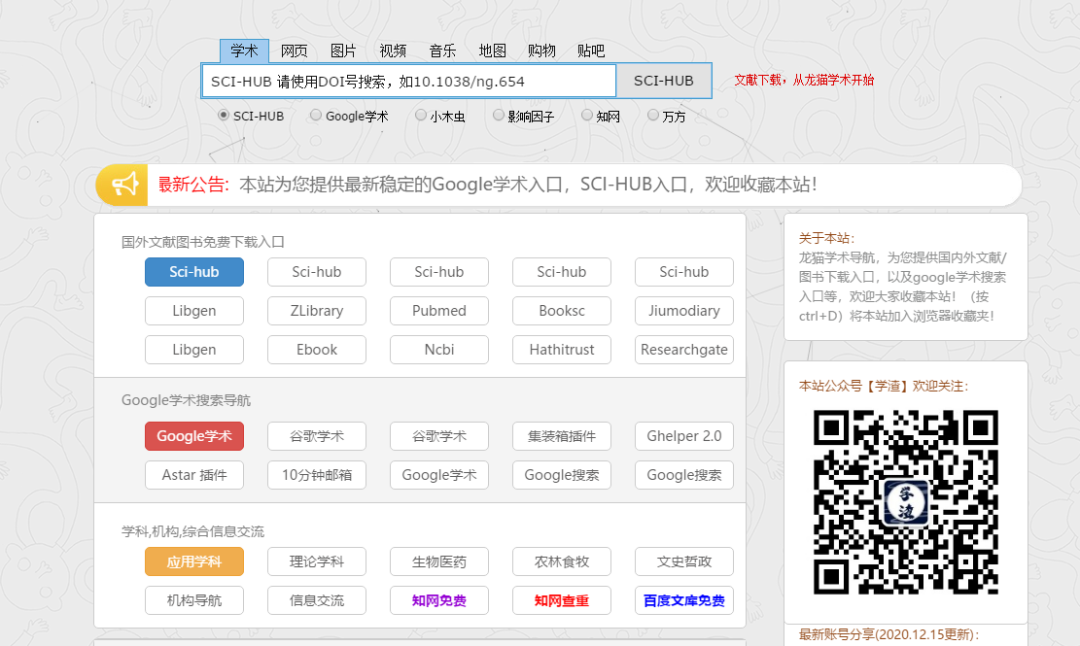The height and width of the screenshot is (646, 1080).
Task: Open the 百度文库免费 link
Action: click(x=684, y=601)
